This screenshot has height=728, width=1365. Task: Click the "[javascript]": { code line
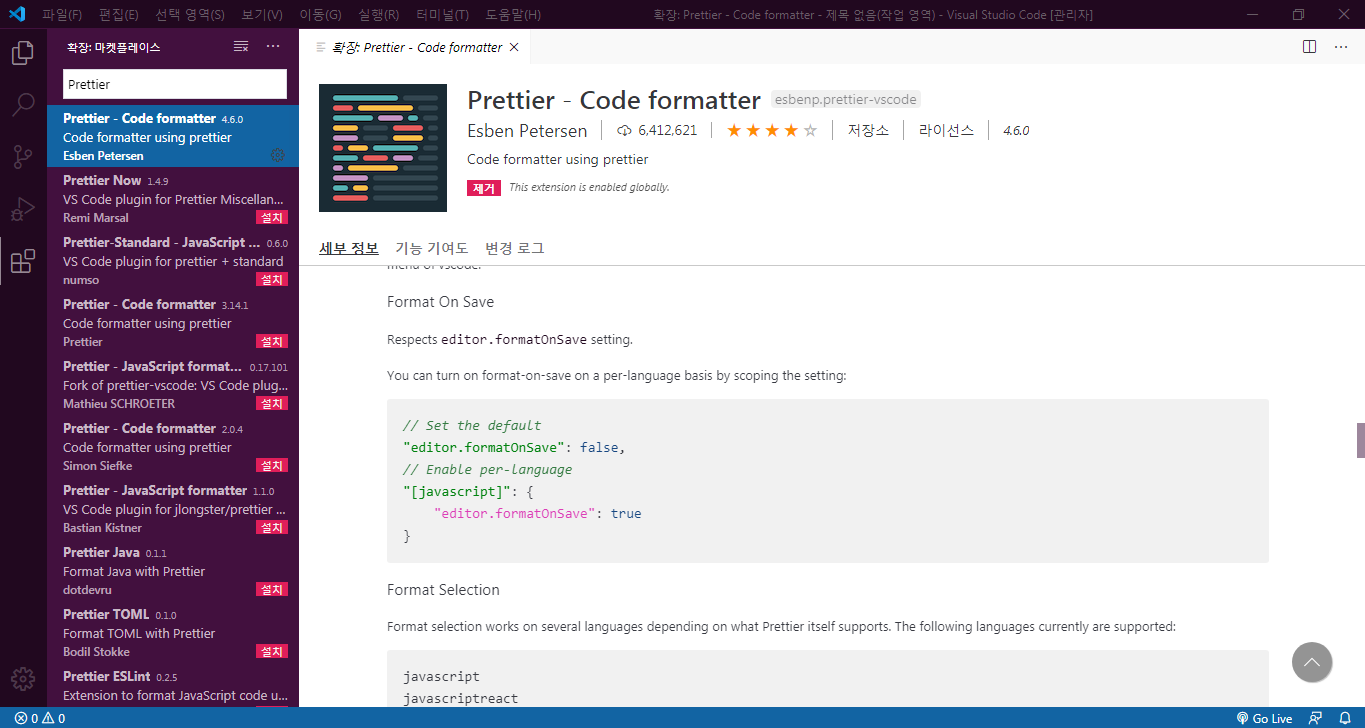468,491
